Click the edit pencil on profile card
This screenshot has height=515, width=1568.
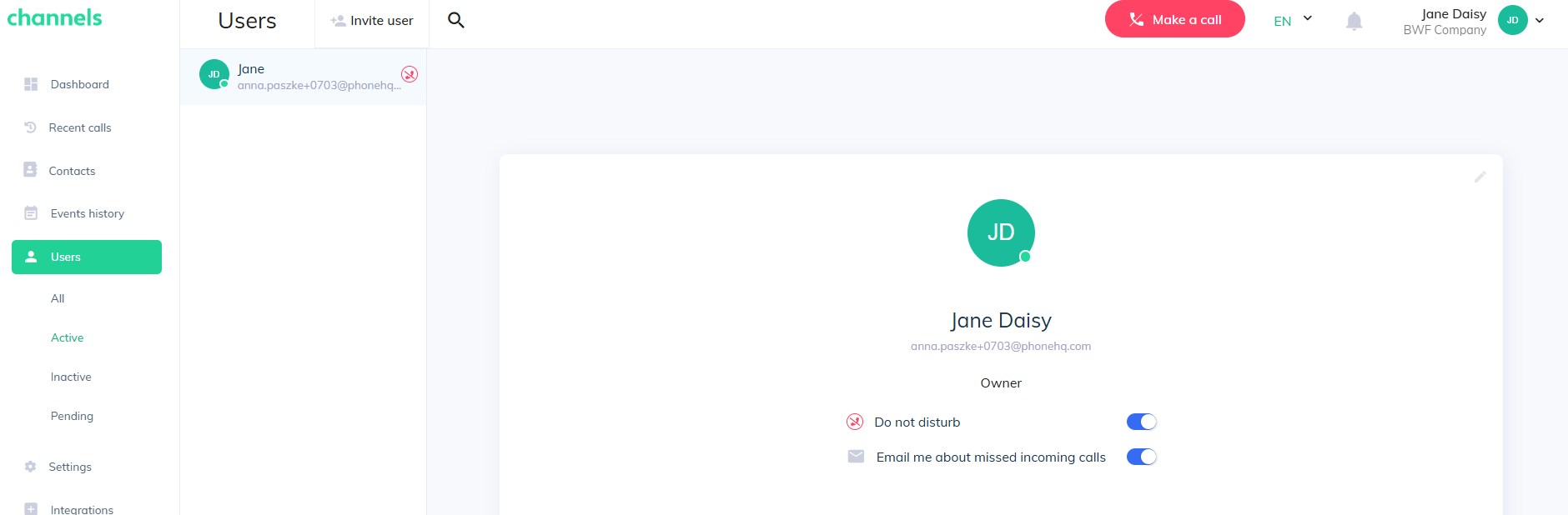[x=1480, y=177]
